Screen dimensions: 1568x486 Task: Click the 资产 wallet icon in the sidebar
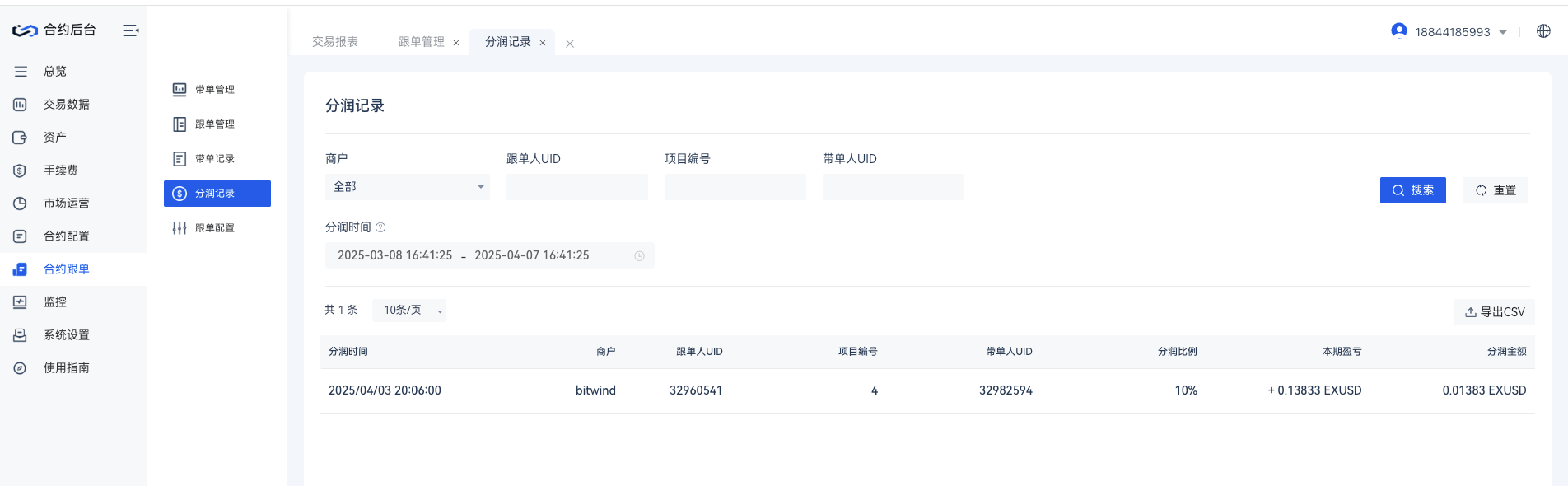[x=21, y=138]
